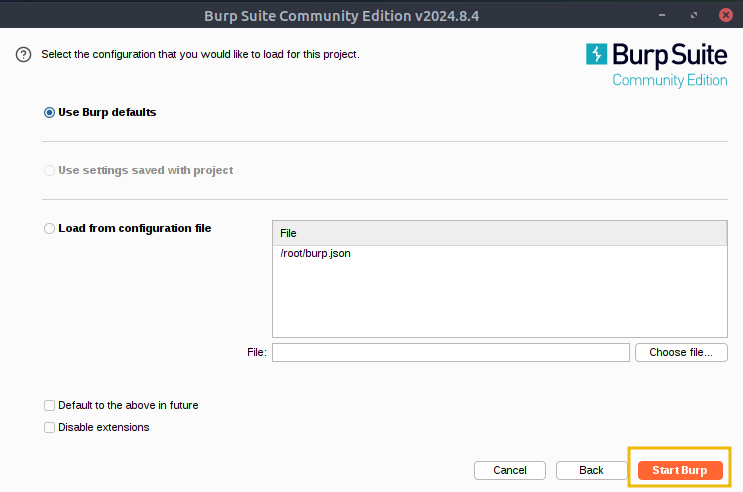Focus the File path input field

point(451,353)
